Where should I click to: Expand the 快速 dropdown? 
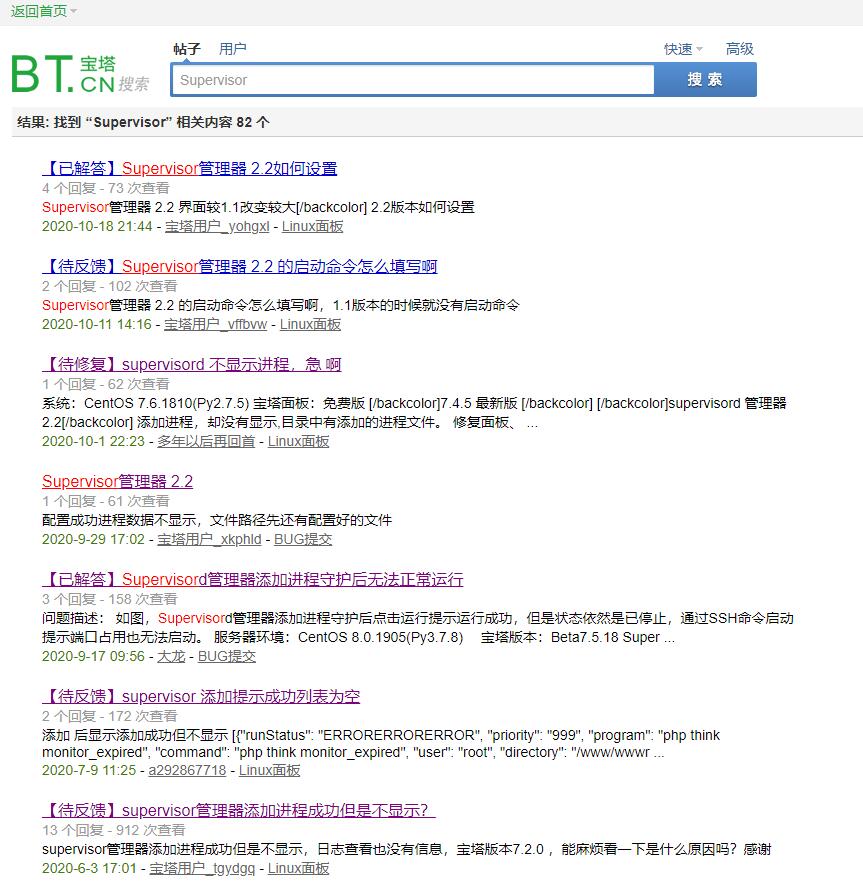tap(683, 49)
